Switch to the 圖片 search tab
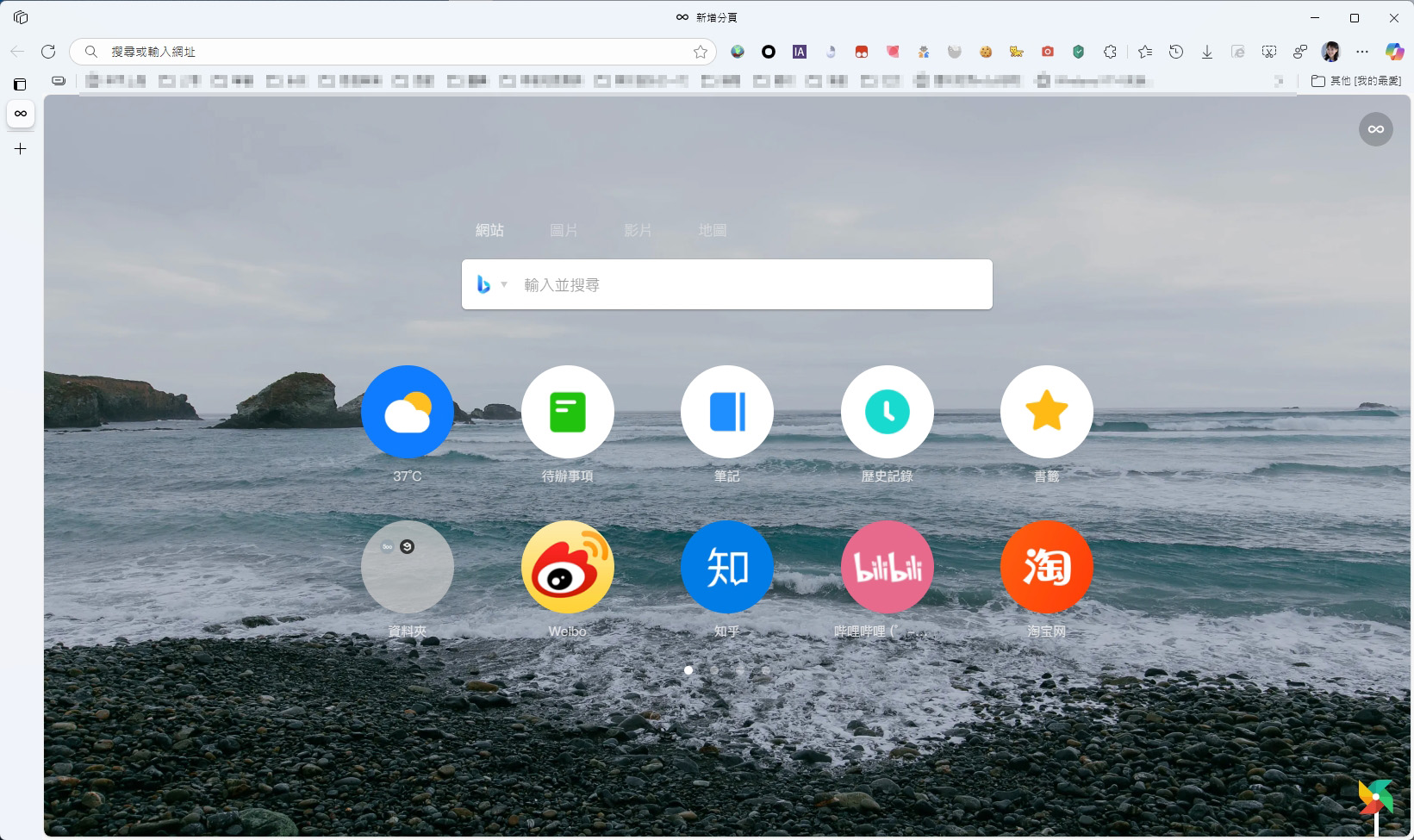The image size is (1414, 840). pyautogui.click(x=564, y=230)
